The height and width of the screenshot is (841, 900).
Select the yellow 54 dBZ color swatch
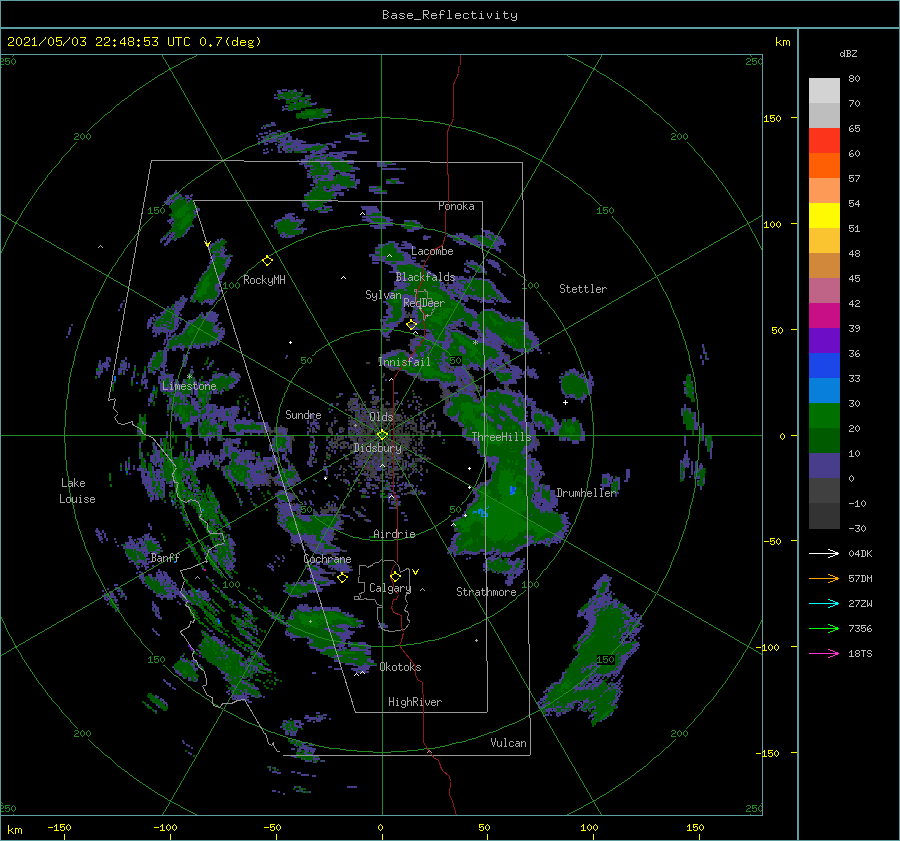(824, 215)
